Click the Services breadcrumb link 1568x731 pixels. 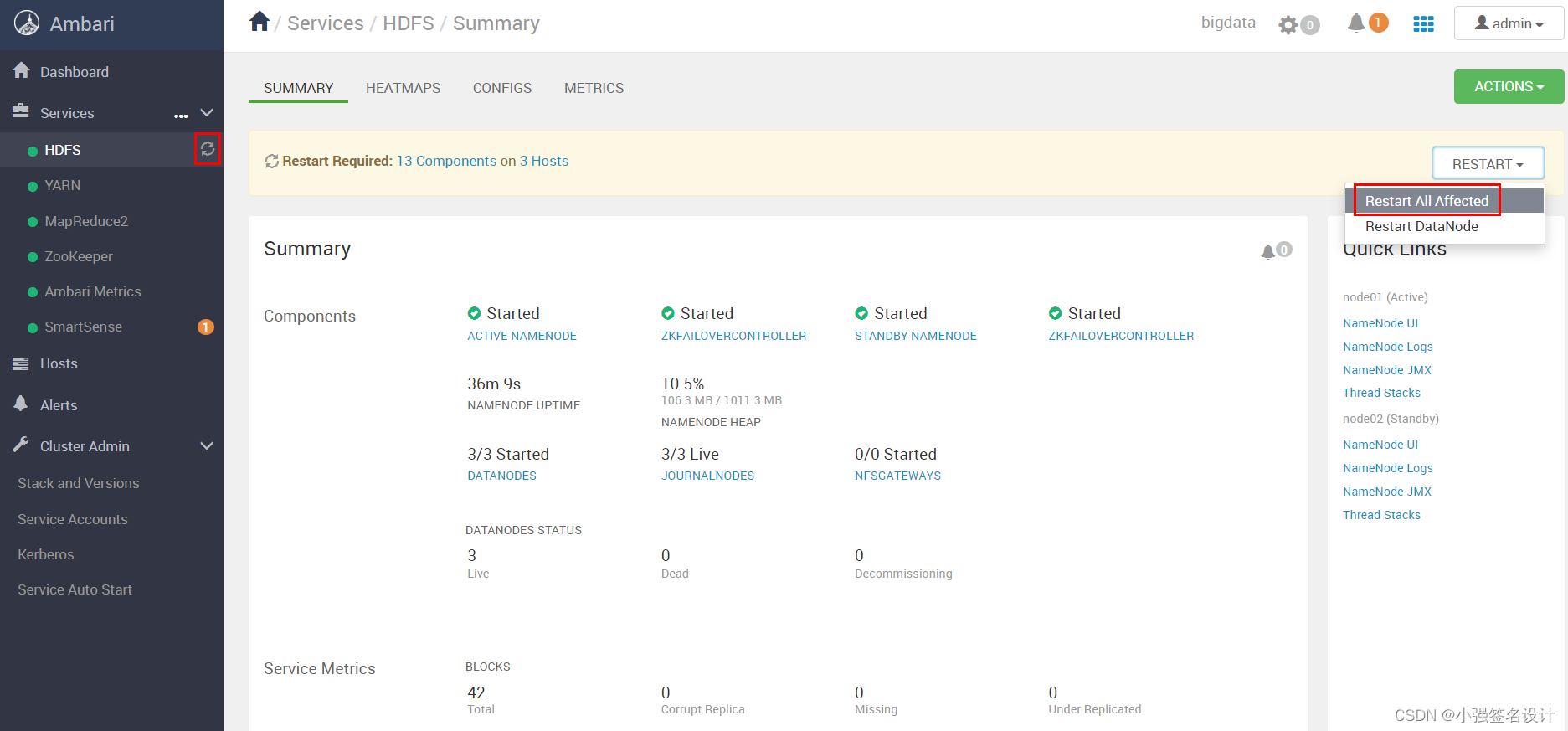[x=326, y=23]
